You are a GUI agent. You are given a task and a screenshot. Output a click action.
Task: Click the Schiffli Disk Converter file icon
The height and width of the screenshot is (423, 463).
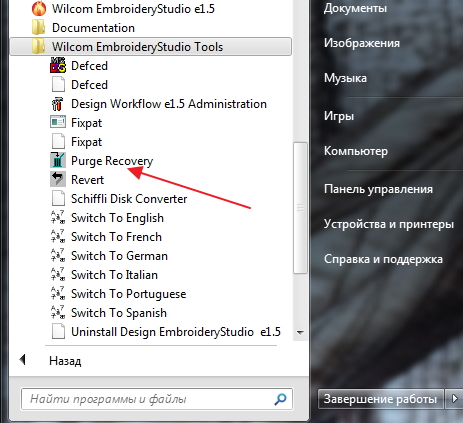click(x=58, y=199)
